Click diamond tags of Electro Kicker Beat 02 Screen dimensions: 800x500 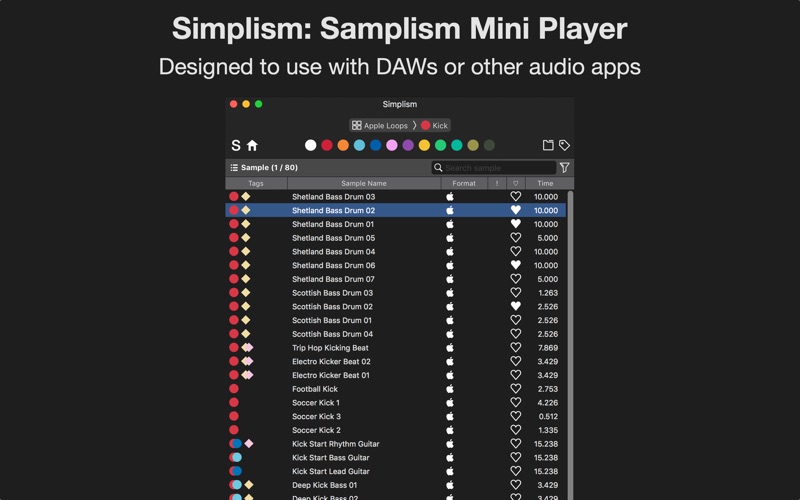[247, 361]
